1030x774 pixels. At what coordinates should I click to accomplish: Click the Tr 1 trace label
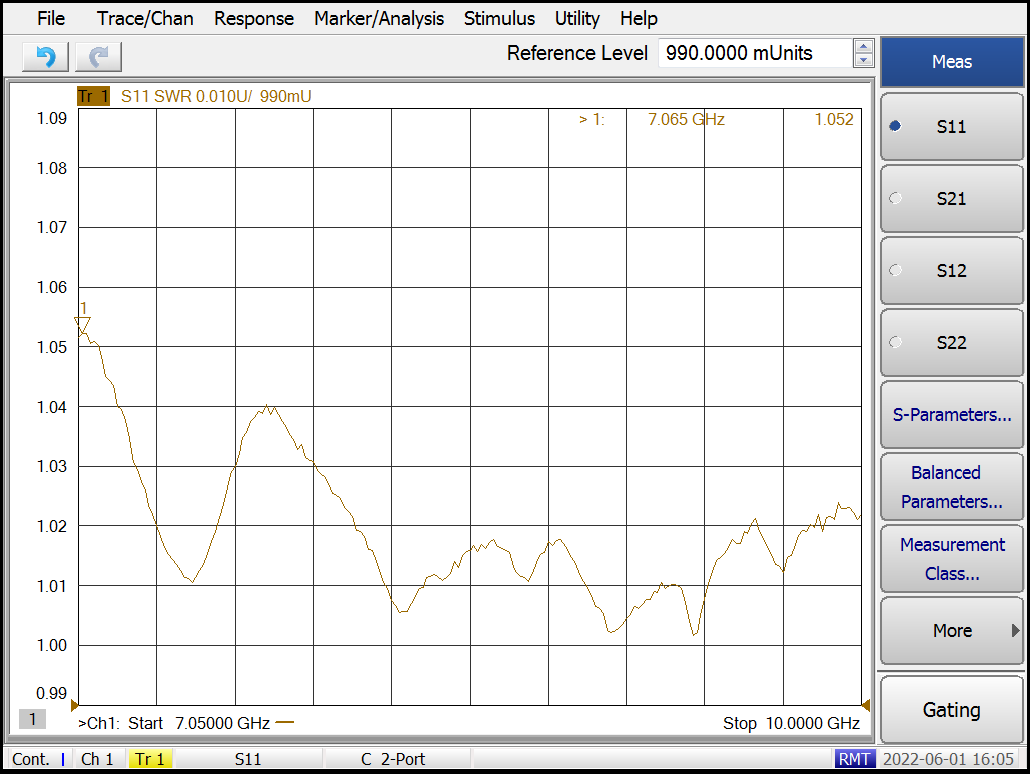93,96
